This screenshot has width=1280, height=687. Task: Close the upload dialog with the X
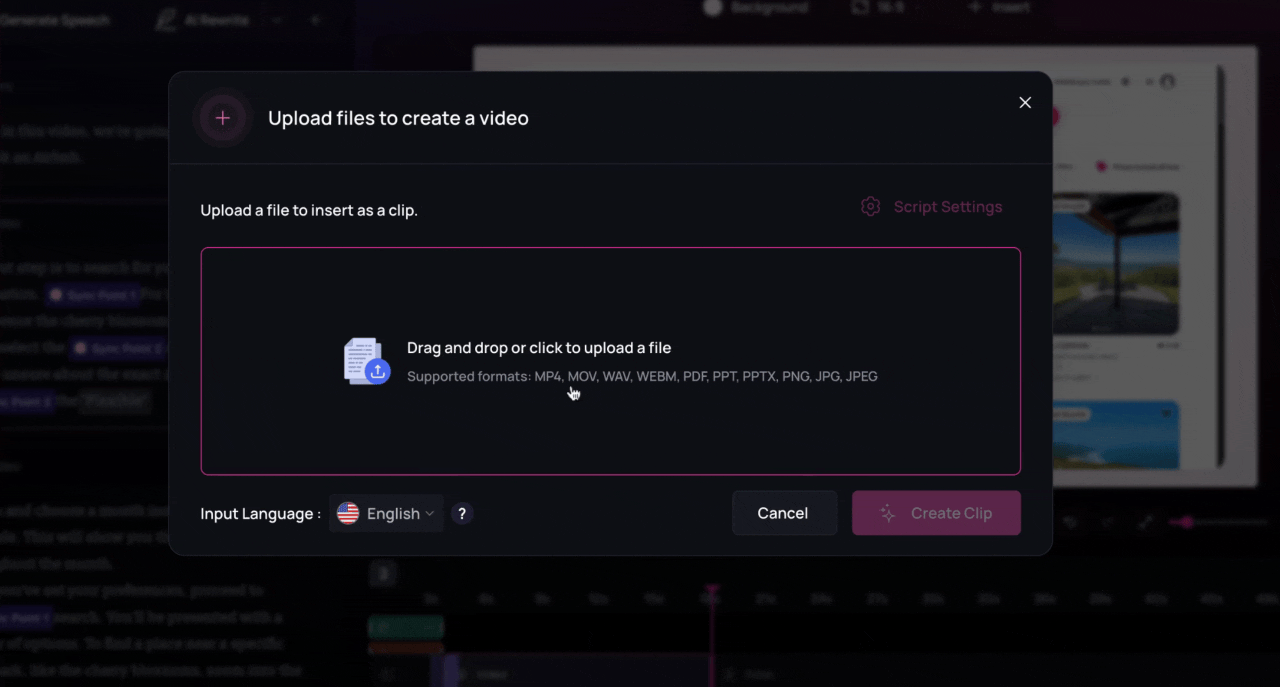tap(1024, 102)
